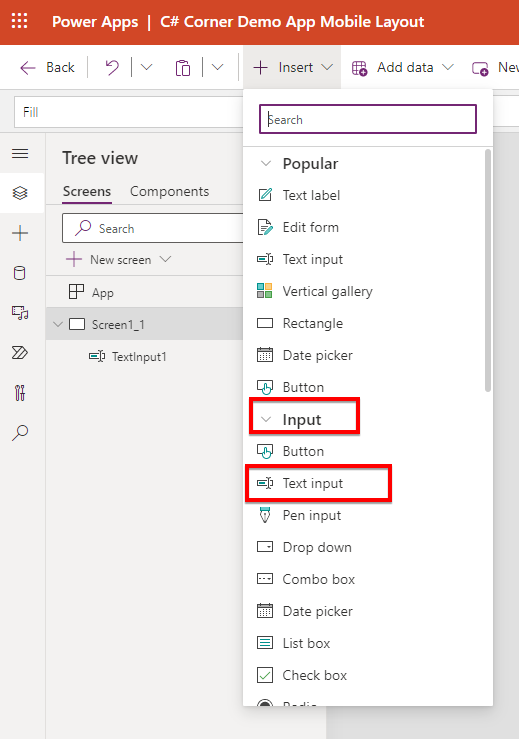Click the Paste clipboard icon
Screen dimensions: 519x739
(x=183, y=68)
